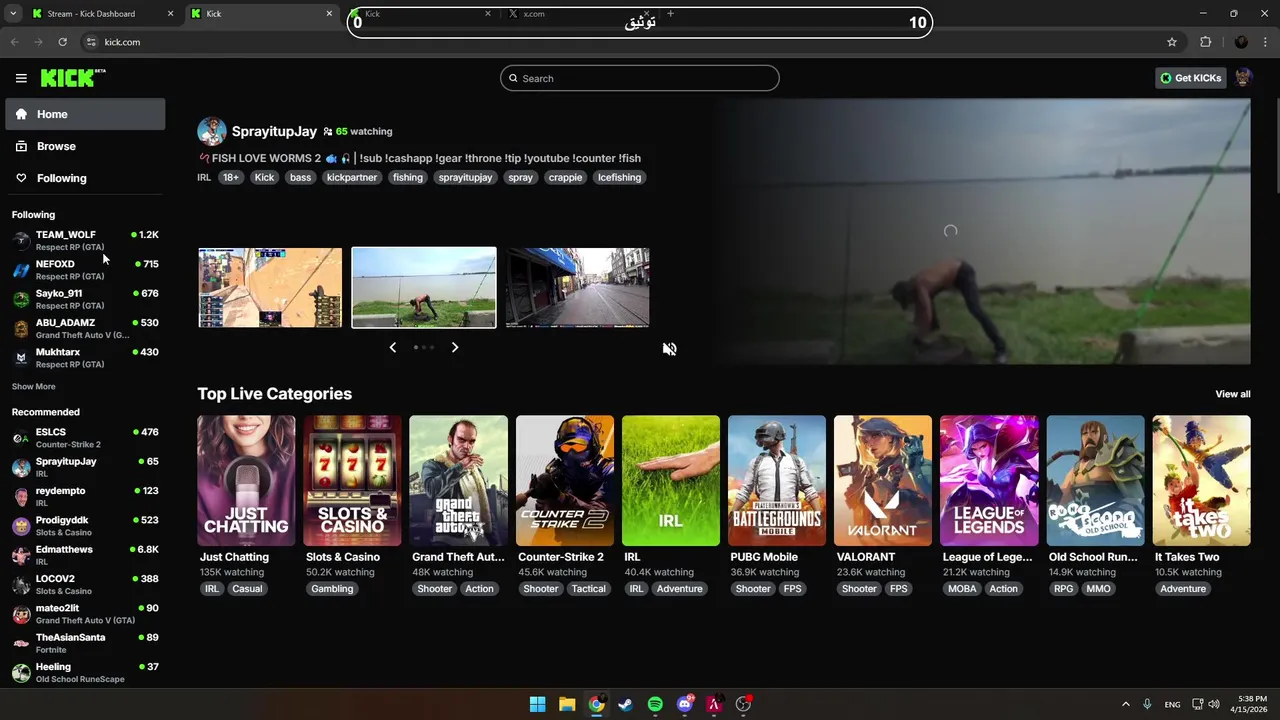Unmute the featured stream volume icon
This screenshot has width=1280, height=720.
[x=670, y=349]
